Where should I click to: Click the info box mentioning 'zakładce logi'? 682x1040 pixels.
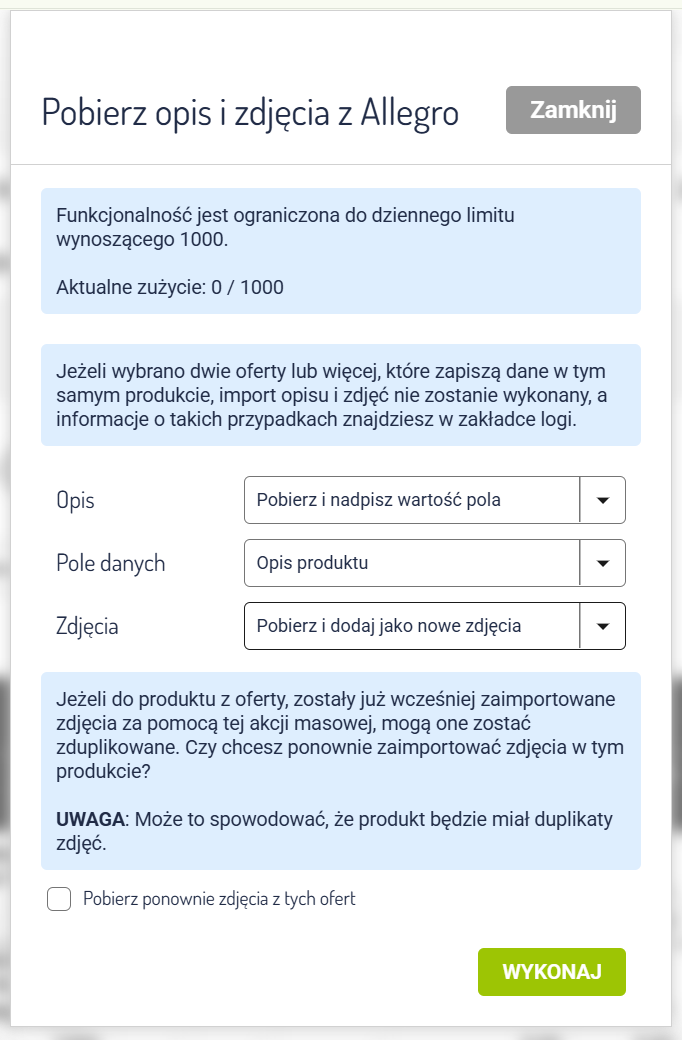click(x=340, y=395)
